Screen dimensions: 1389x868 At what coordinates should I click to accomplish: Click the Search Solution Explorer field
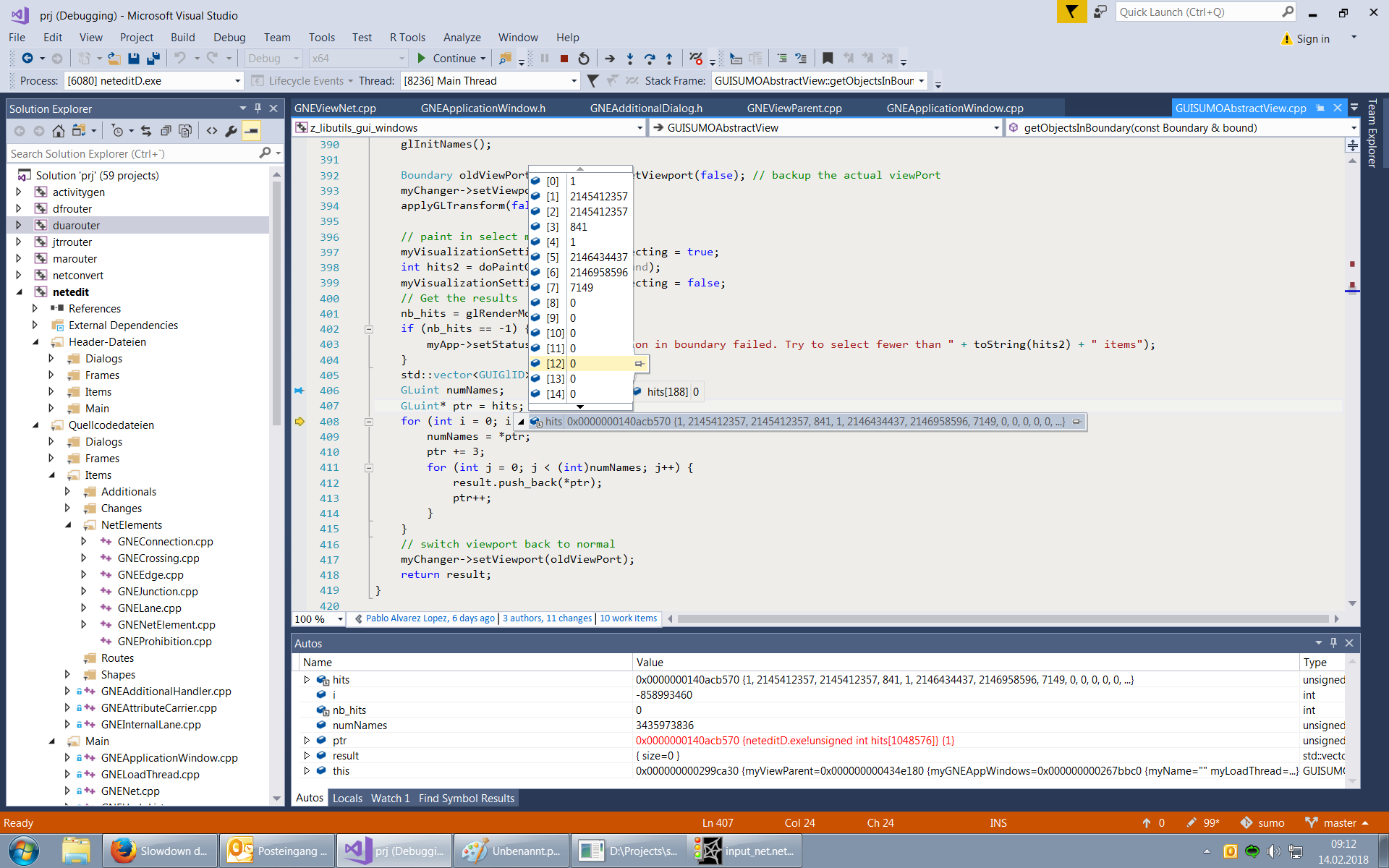(130, 153)
